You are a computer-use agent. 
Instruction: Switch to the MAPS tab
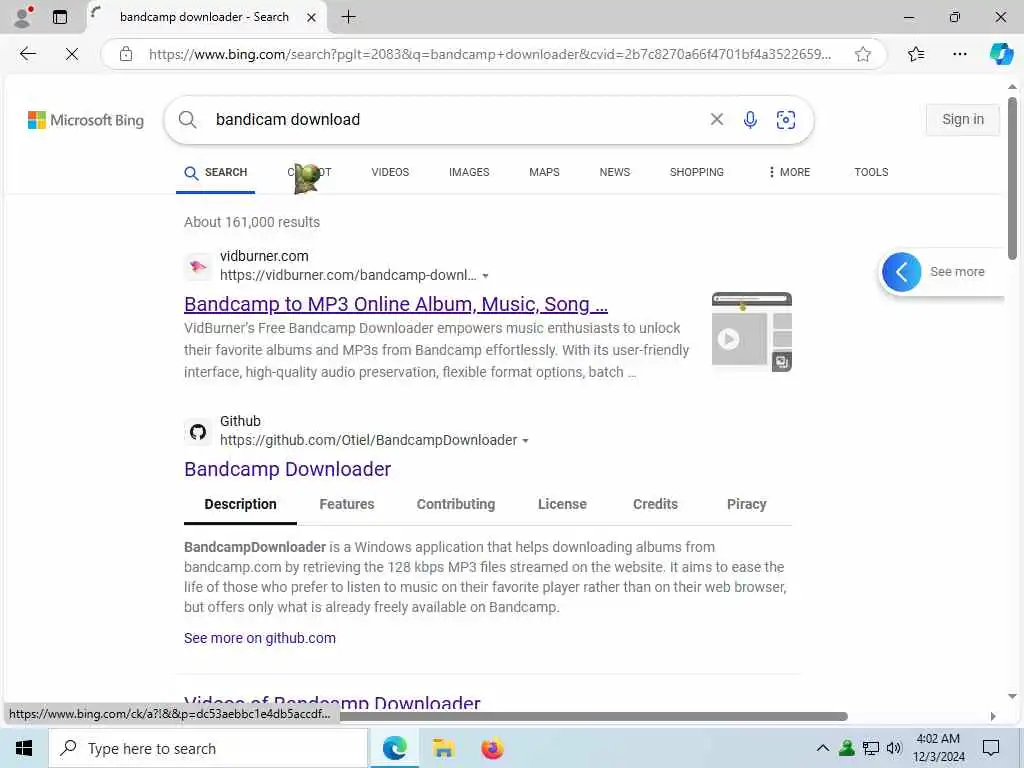[544, 172]
